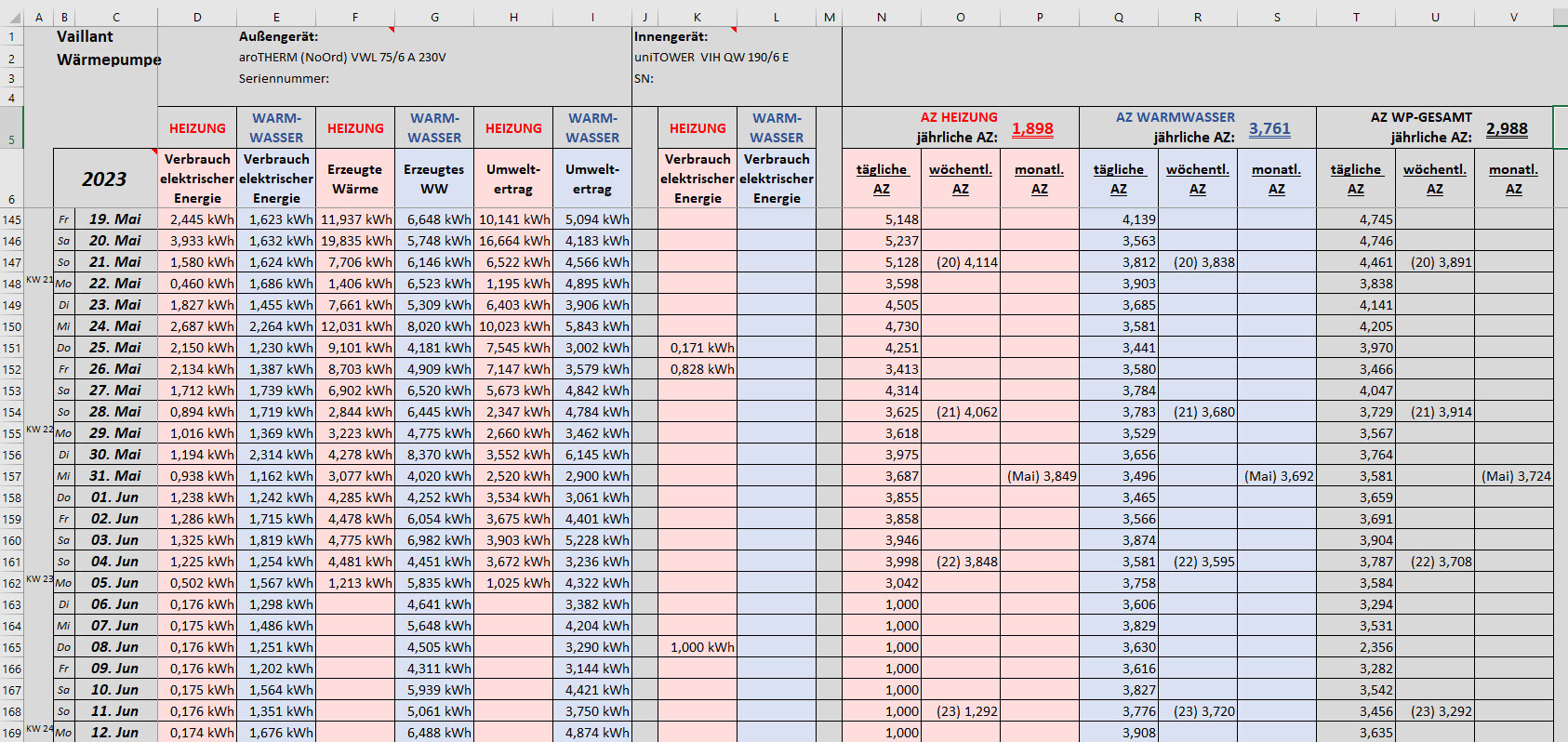The width and height of the screenshot is (1568, 742).
Task: Select the monthly heating AZ cell (Mai) 3,849
Action: pyautogui.click(x=1041, y=476)
